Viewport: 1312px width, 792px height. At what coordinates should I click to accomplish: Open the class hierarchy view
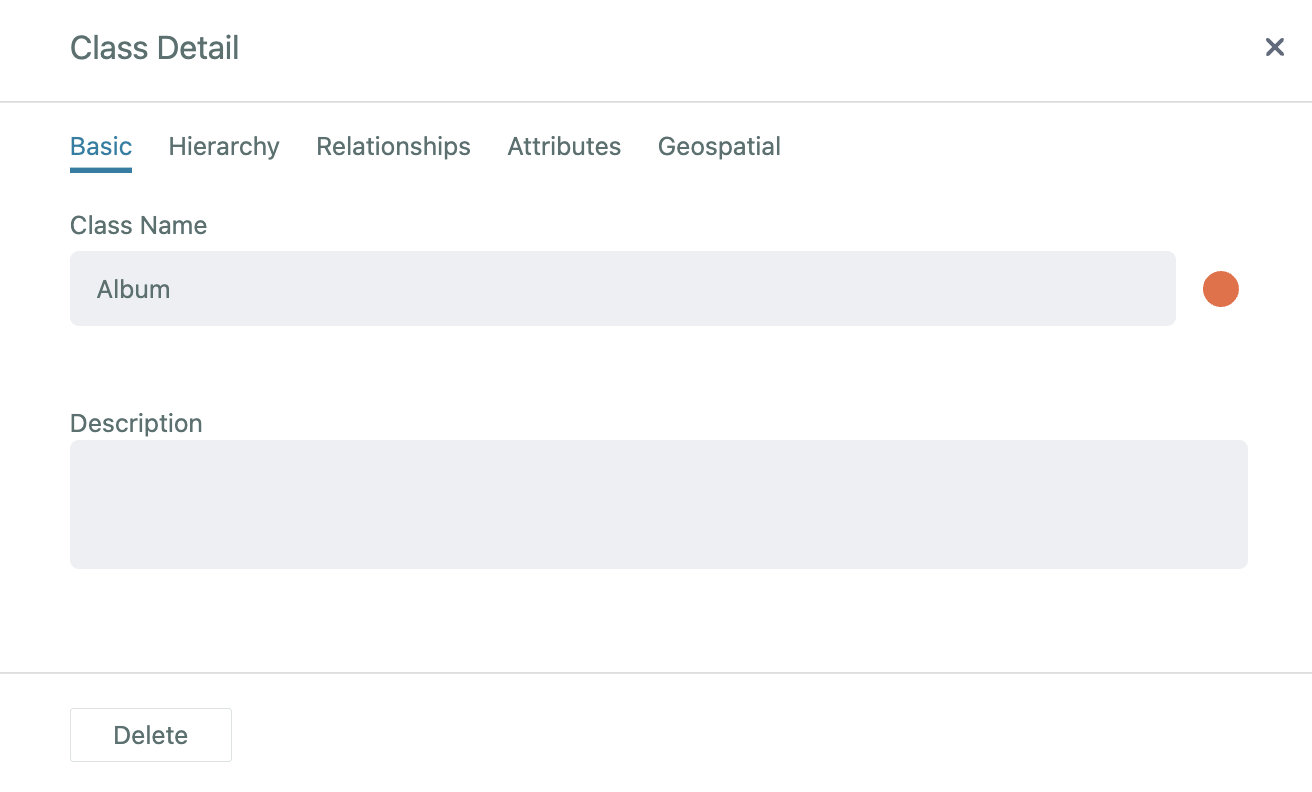(224, 146)
